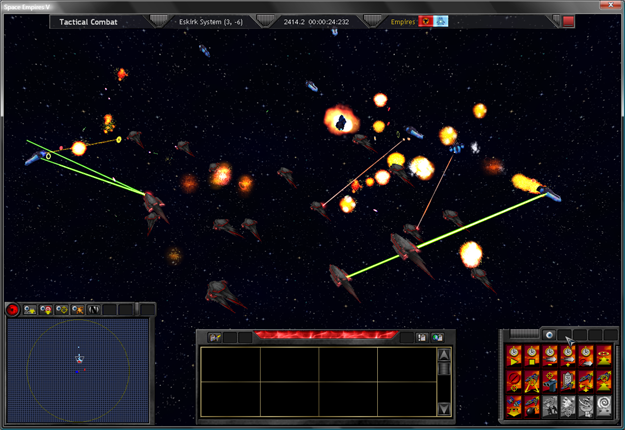Click the binoculars target order icon

550,381
